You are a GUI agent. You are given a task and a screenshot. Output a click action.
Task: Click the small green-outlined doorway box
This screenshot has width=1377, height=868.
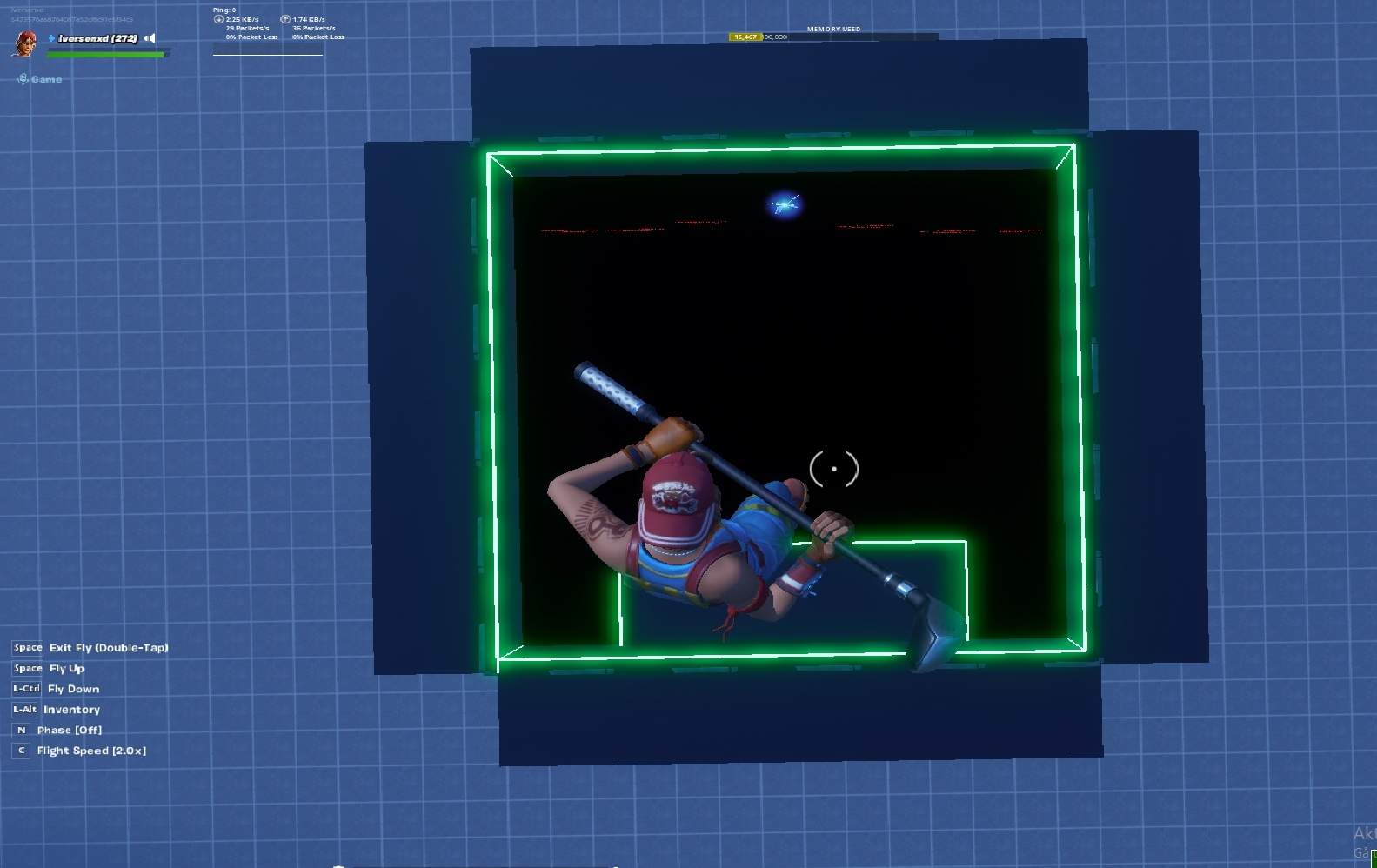tap(792, 596)
